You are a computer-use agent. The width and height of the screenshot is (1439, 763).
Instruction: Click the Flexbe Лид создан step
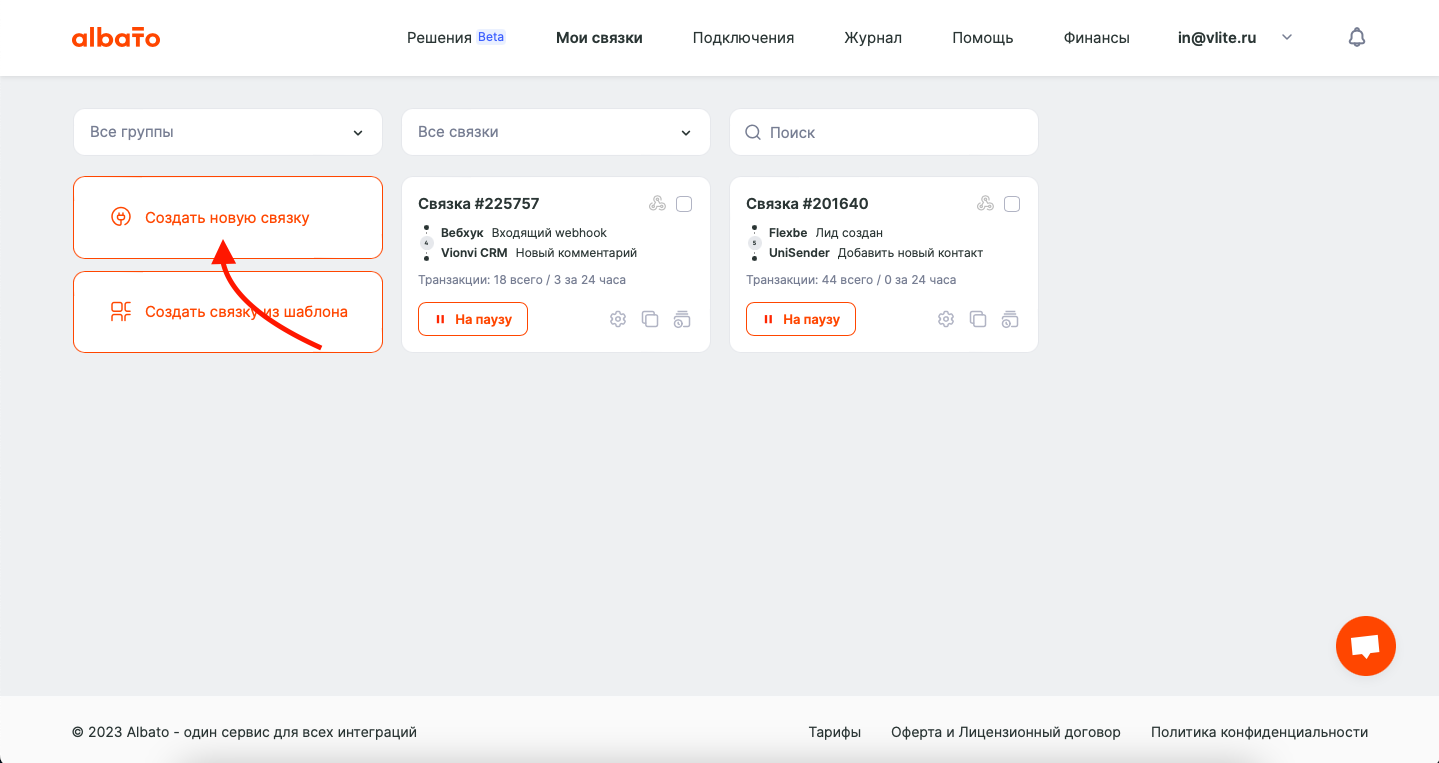pyautogui.click(x=826, y=233)
